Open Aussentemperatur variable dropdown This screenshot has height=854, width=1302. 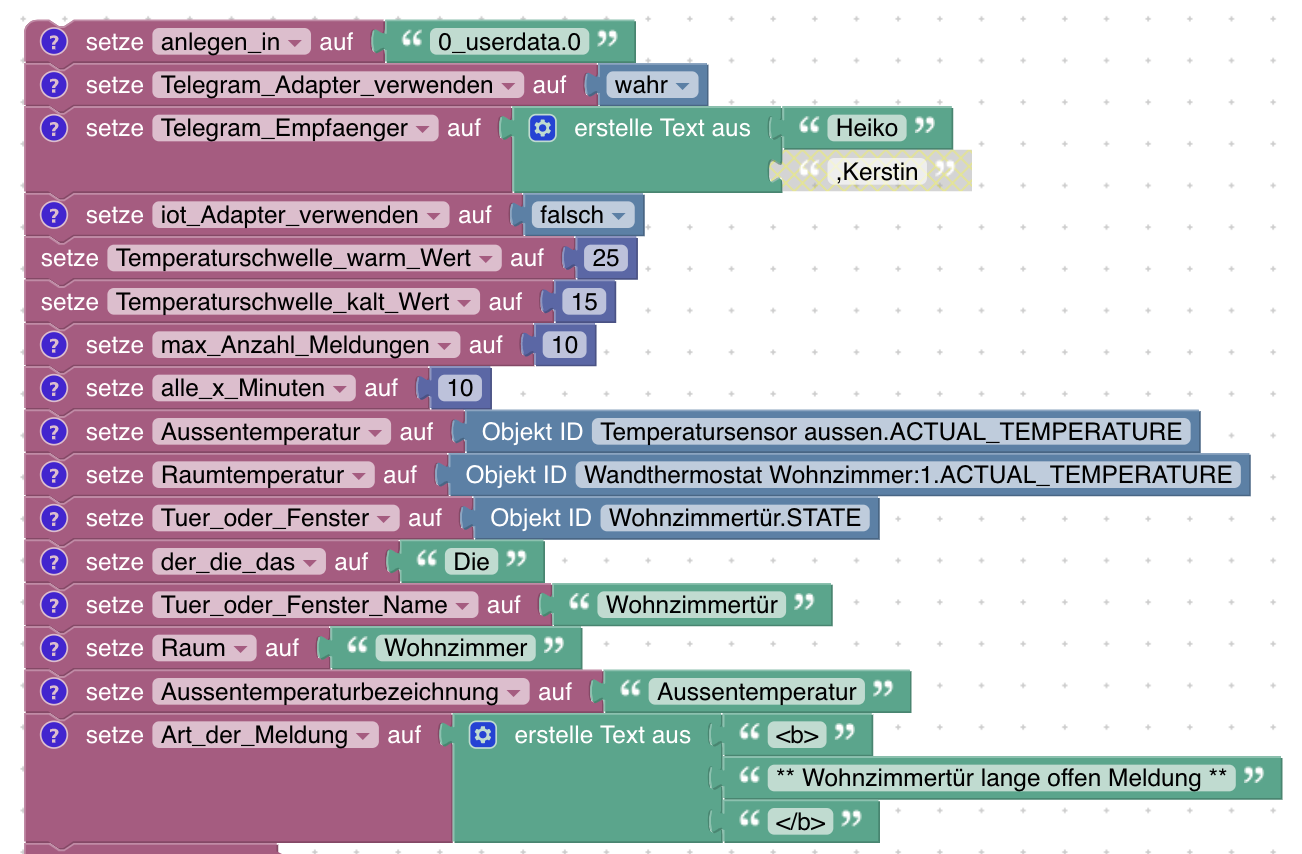coord(272,432)
